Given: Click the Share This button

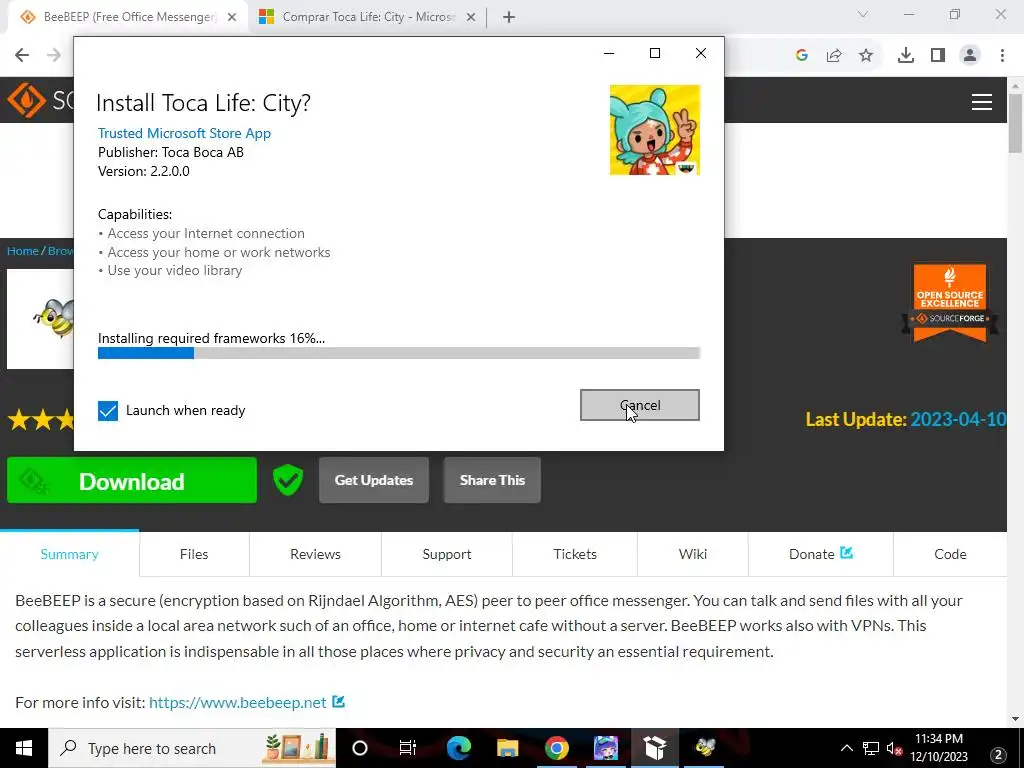Looking at the screenshot, I should point(492,481).
